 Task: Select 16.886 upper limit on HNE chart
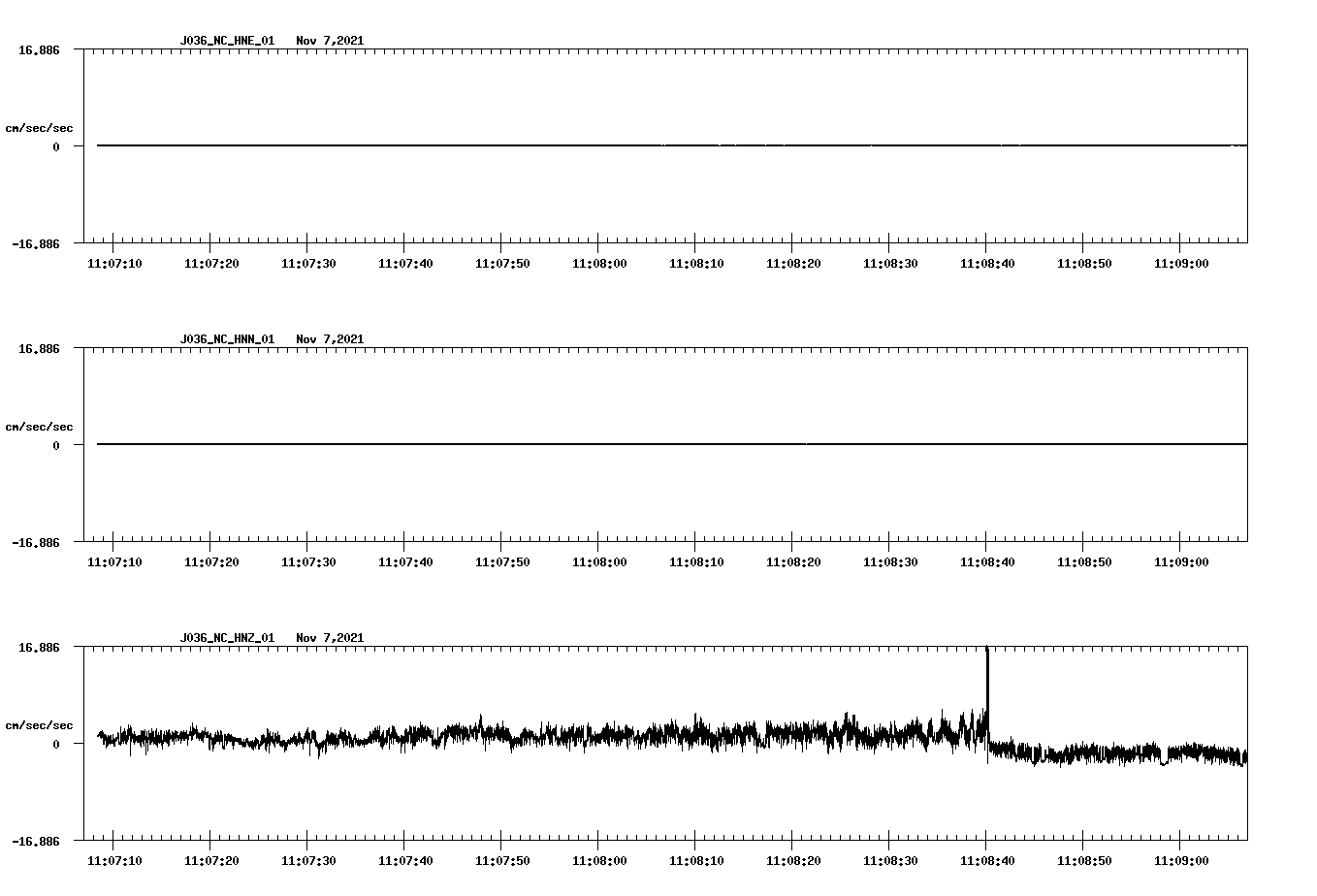[x=39, y=49]
